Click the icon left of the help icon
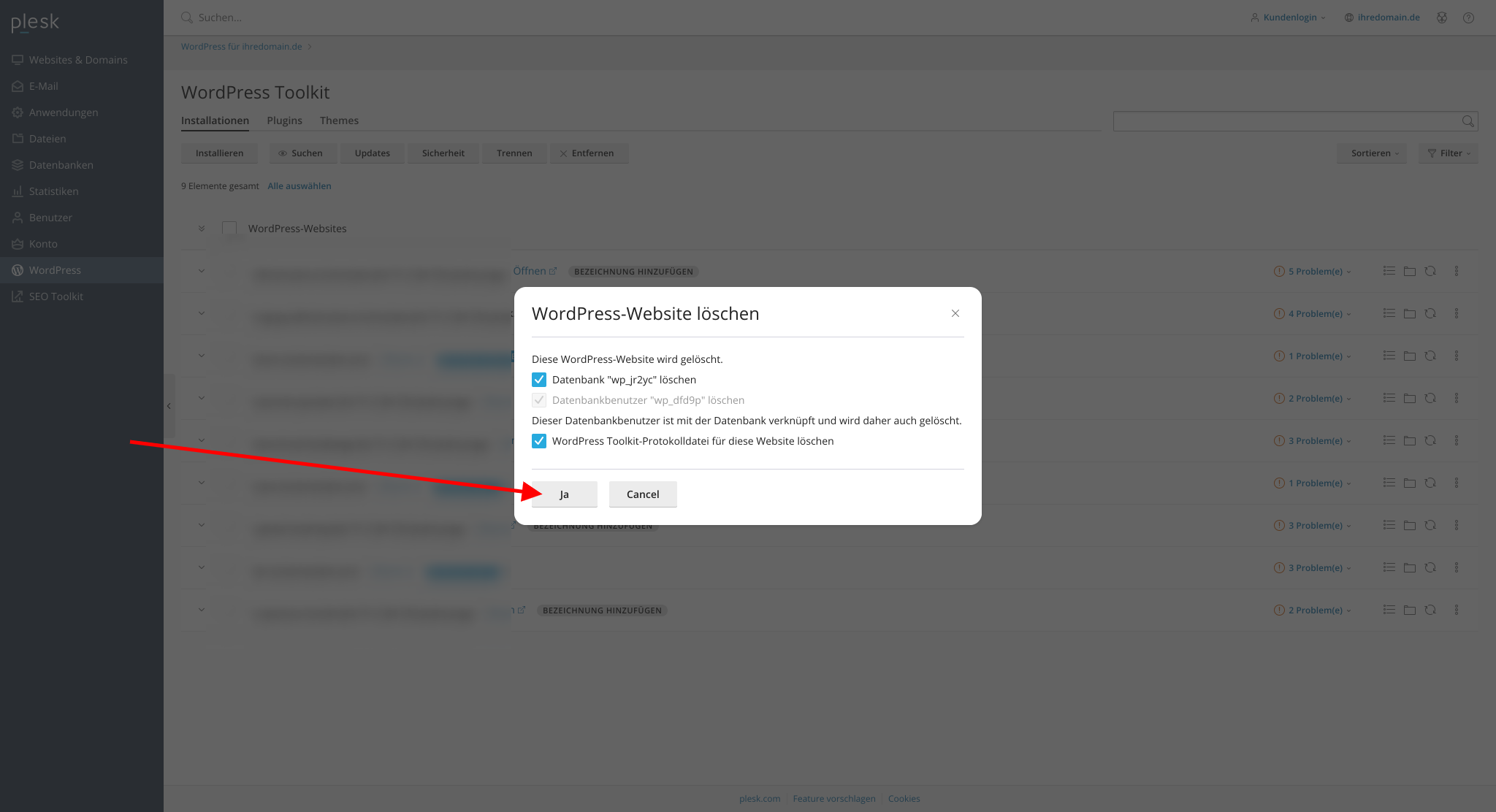1496x812 pixels. click(x=1442, y=18)
